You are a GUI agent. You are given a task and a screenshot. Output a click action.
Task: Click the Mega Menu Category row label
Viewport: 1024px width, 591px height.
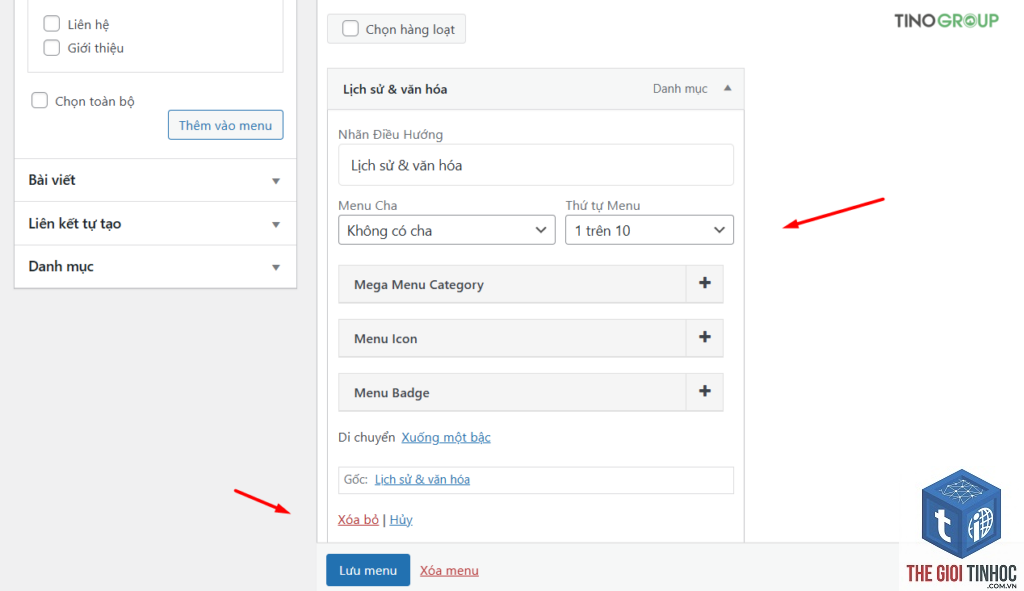tap(419, 285)
